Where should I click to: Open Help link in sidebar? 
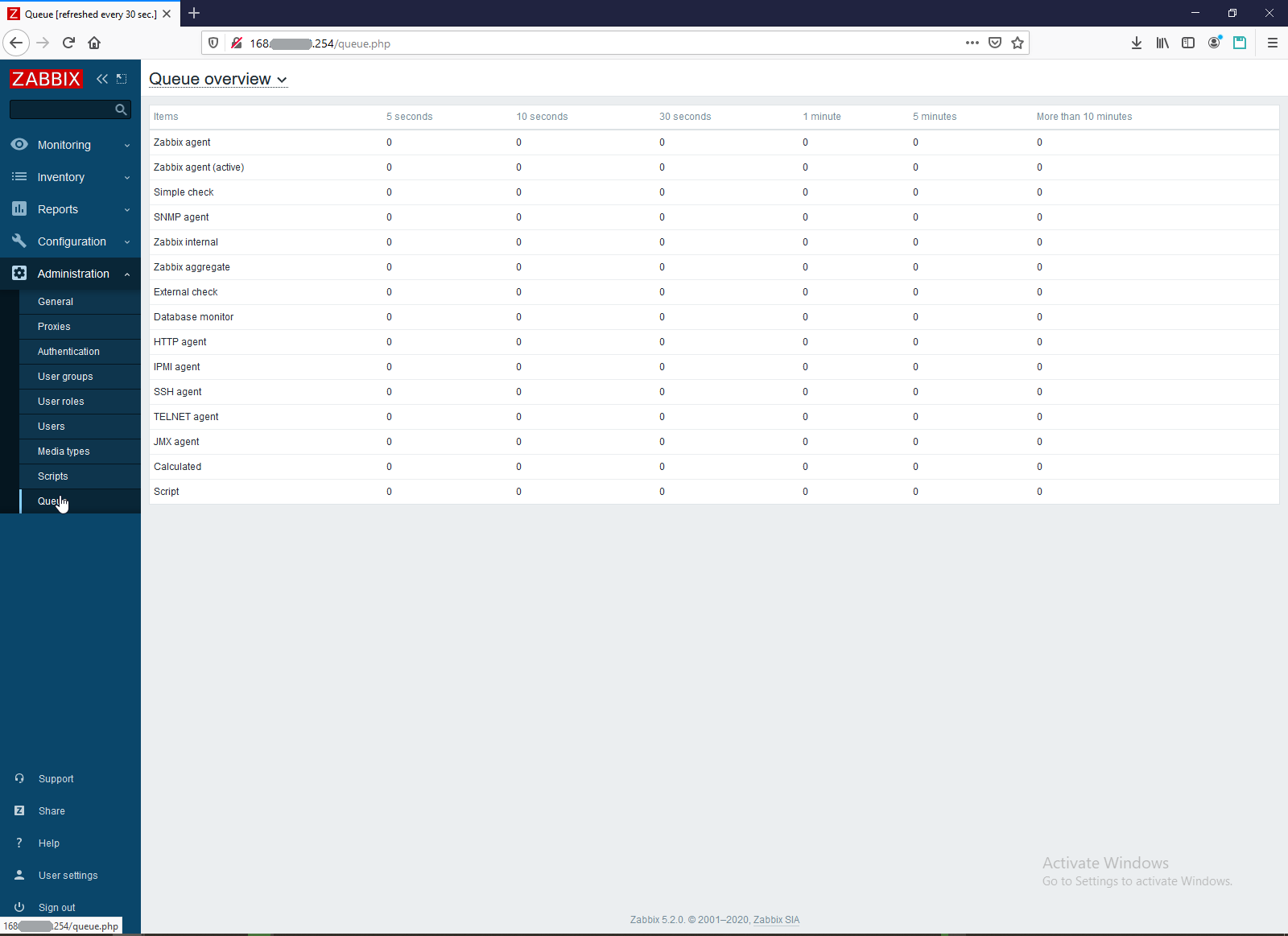pyautogui.click(x=49, y=843)
